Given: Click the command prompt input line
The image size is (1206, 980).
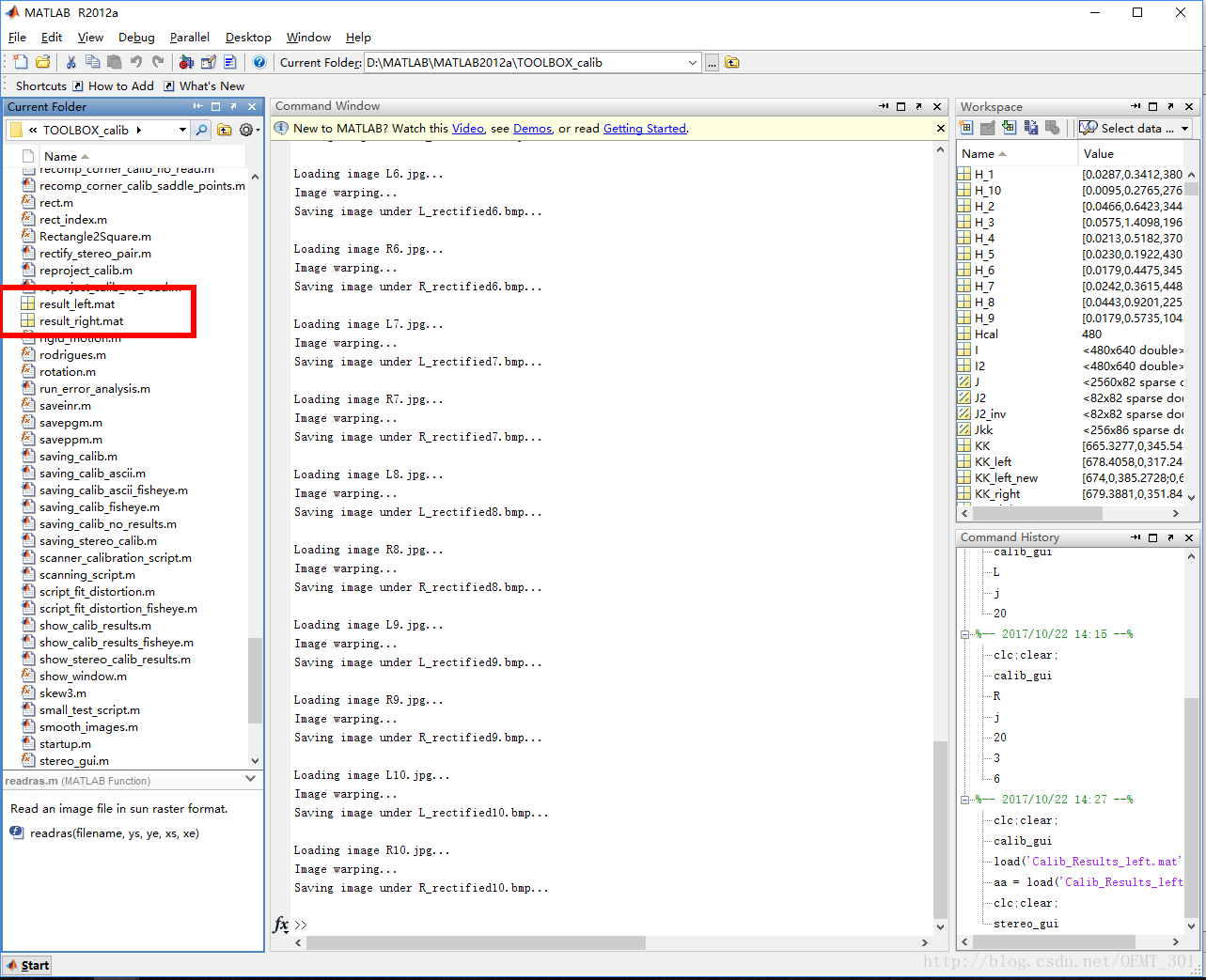Looking at the screenshot, I should [x=611, y=925].
